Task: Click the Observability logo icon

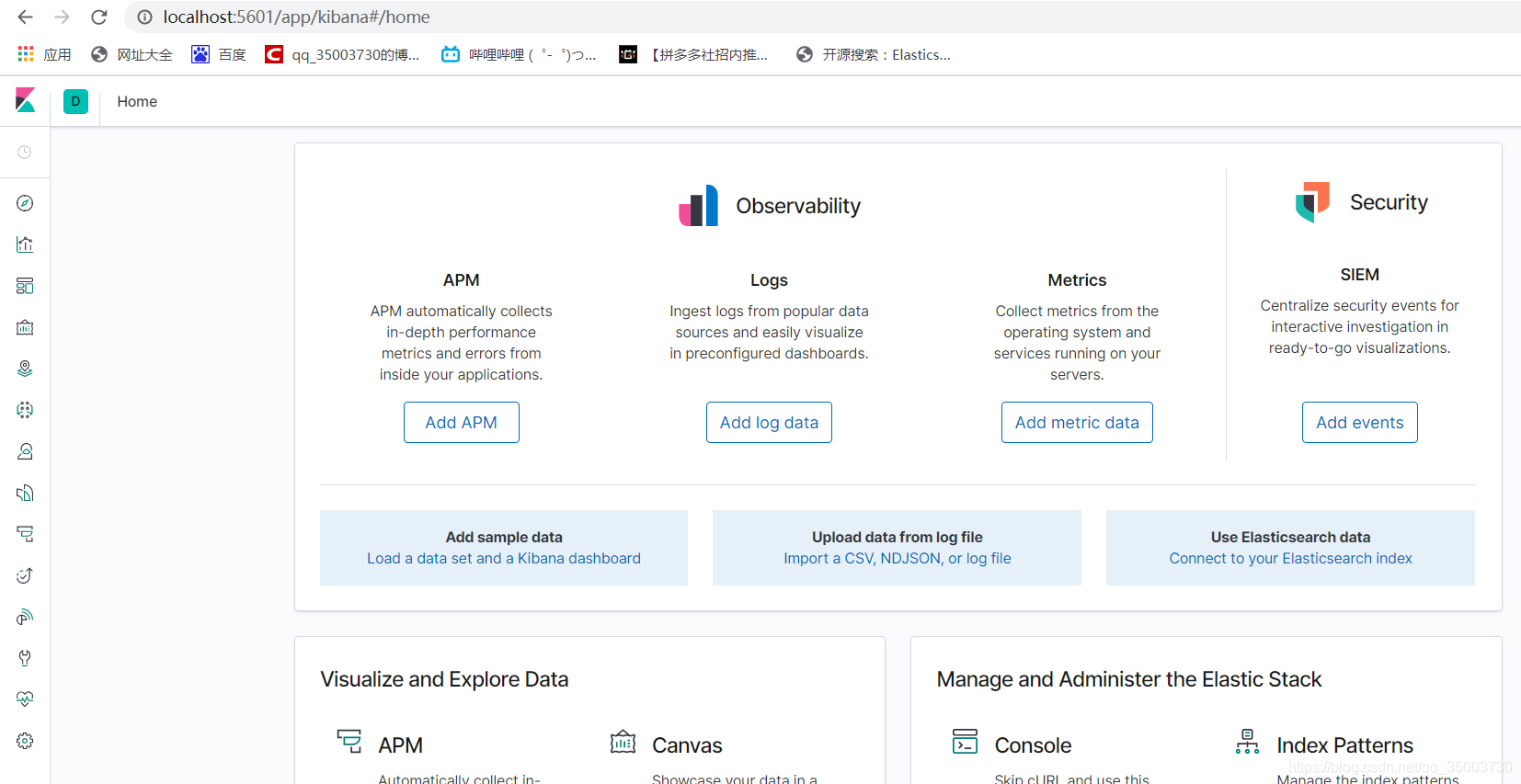Action: tap(698, 205)
